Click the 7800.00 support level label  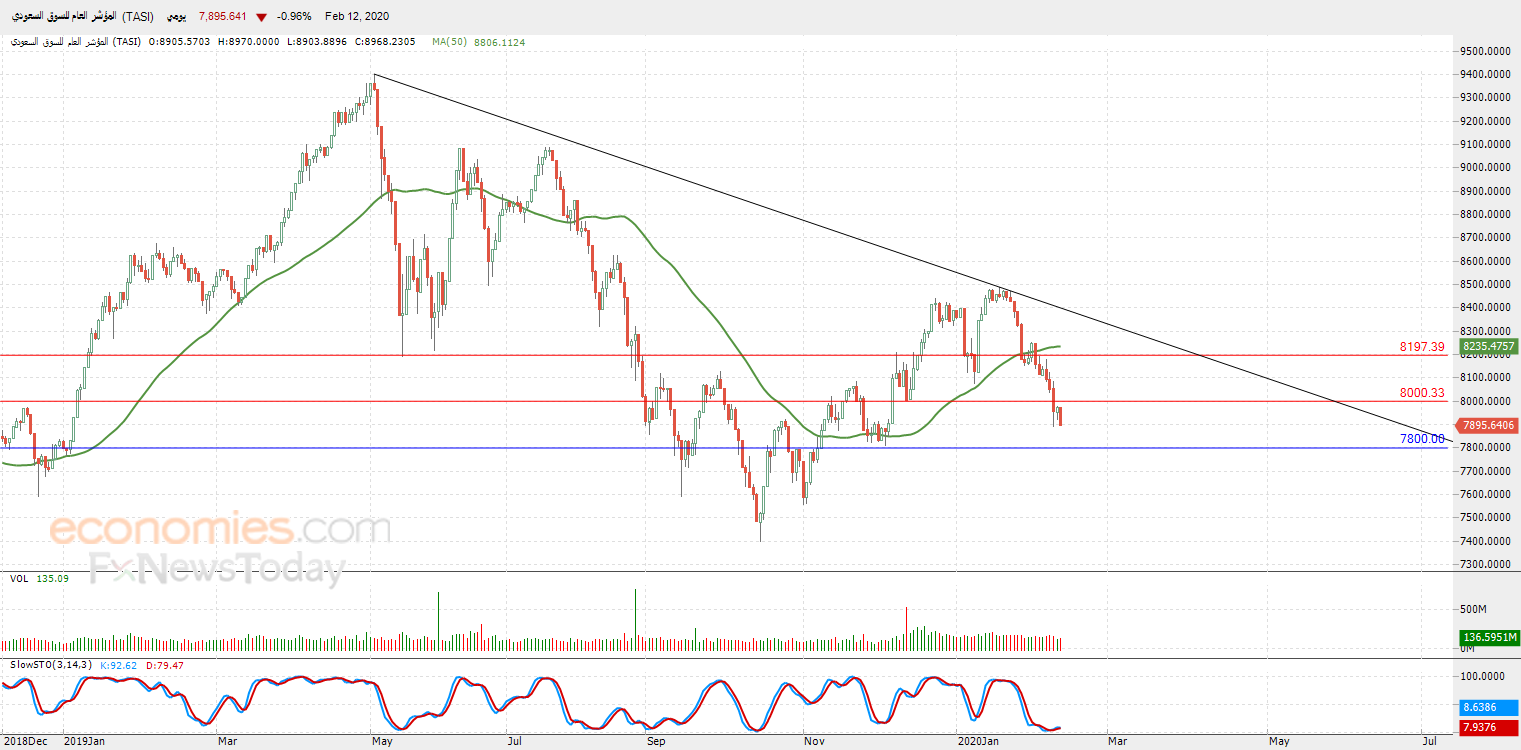click(x=1422, y=439)
